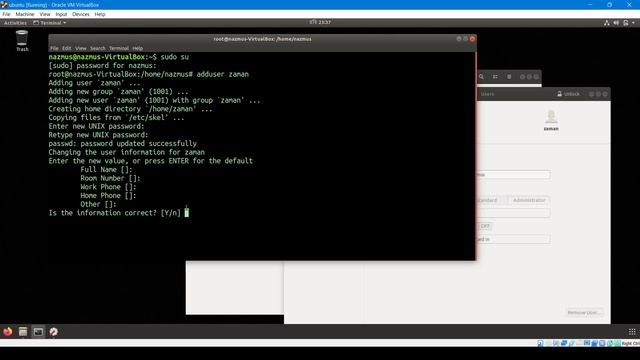Click 'Other []:' line in terminal
Screen dimensions: 640x360
pyautogui.click(x=98, y=204)
